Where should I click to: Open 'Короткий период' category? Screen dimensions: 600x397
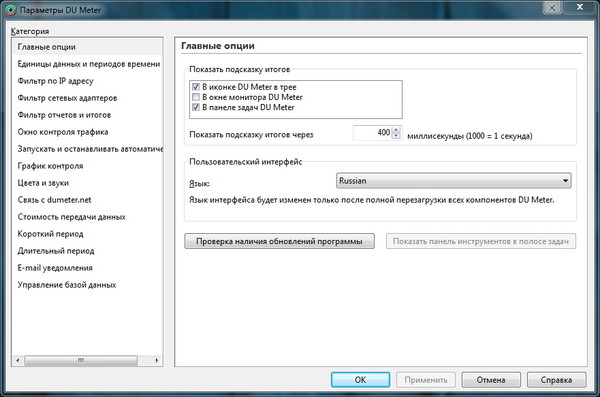pos(87,234)
